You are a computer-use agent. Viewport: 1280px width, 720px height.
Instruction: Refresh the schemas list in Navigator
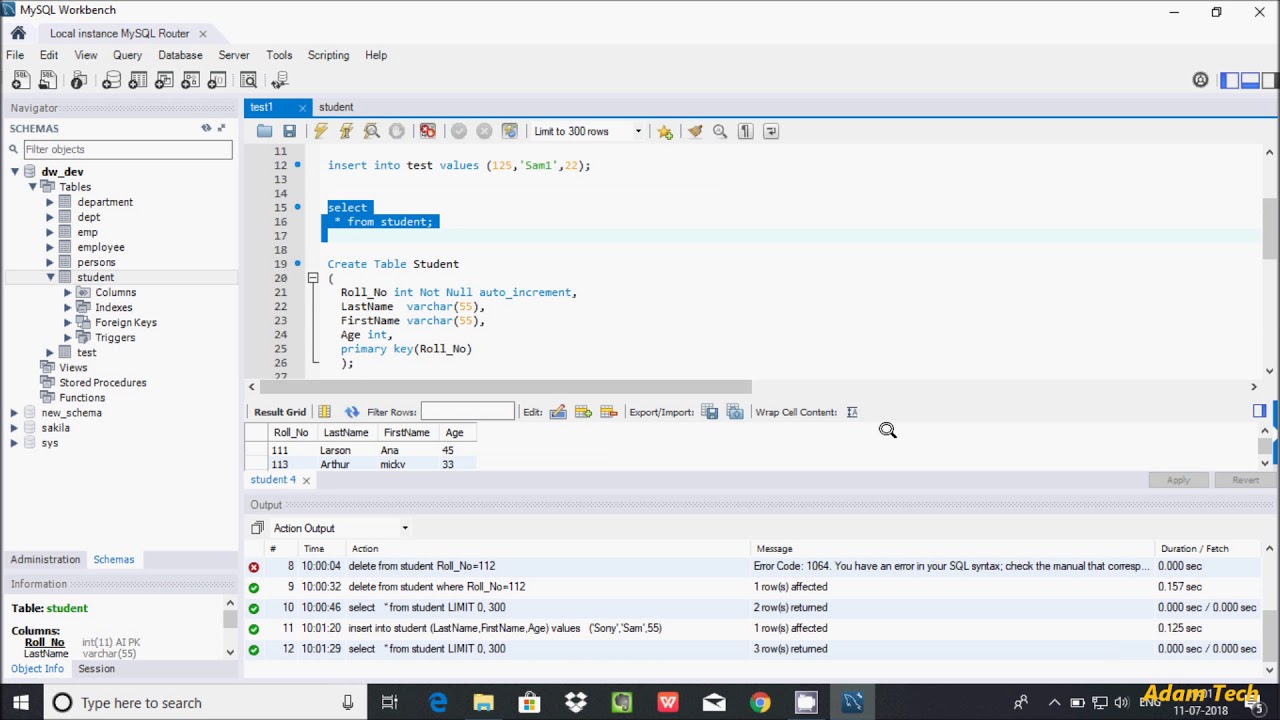coord(206,128)
